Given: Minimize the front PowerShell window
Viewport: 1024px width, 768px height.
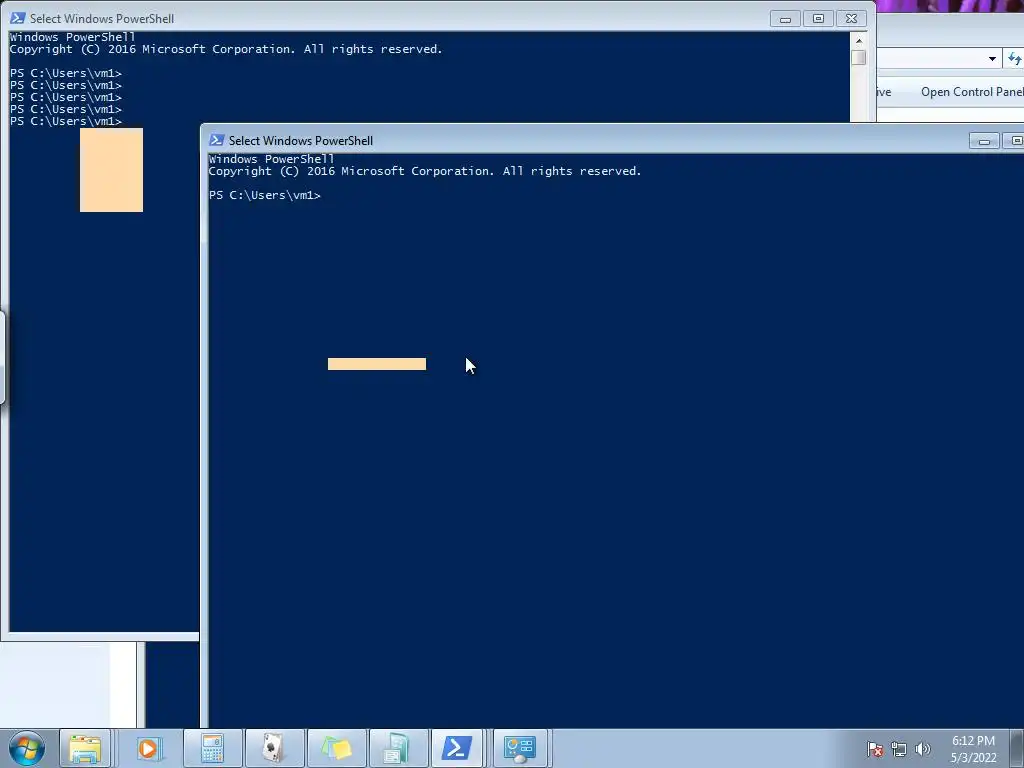Looking at the screenshot, I should coord(984,140).
